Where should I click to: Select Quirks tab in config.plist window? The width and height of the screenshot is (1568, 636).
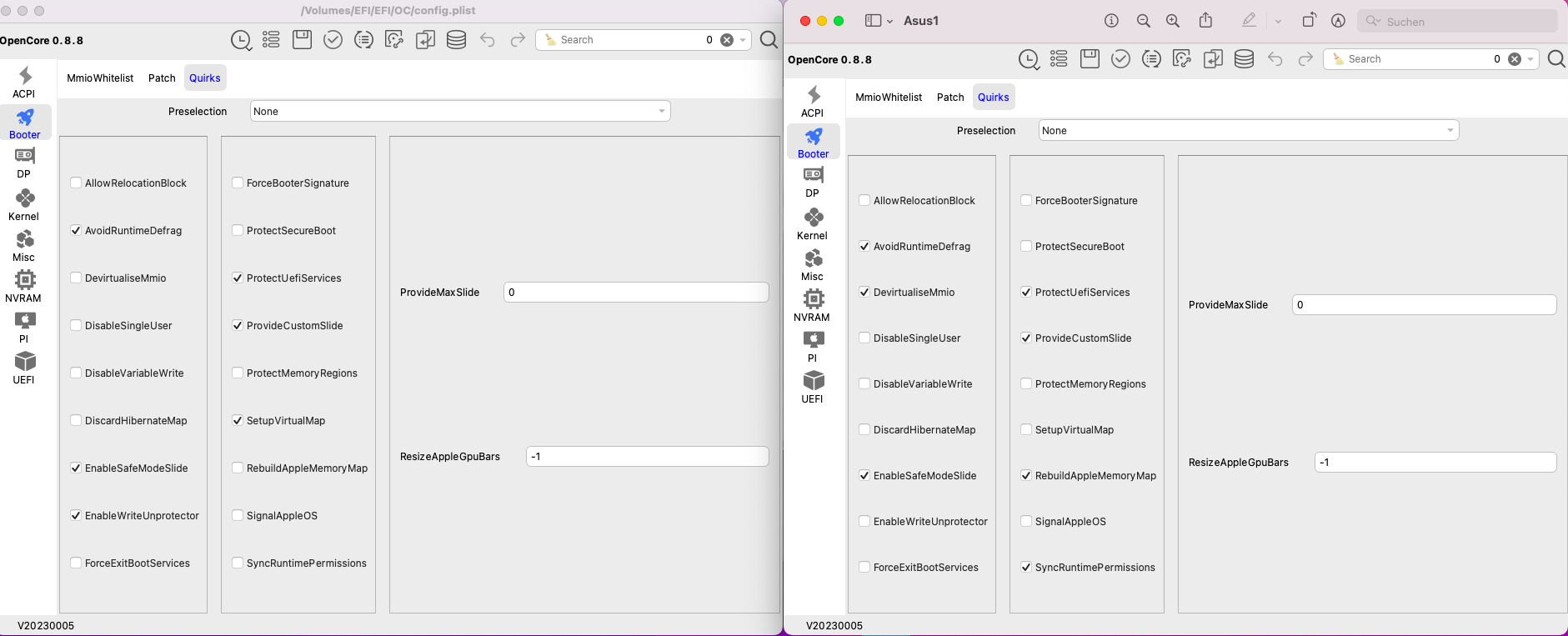(x=205, y=78)
